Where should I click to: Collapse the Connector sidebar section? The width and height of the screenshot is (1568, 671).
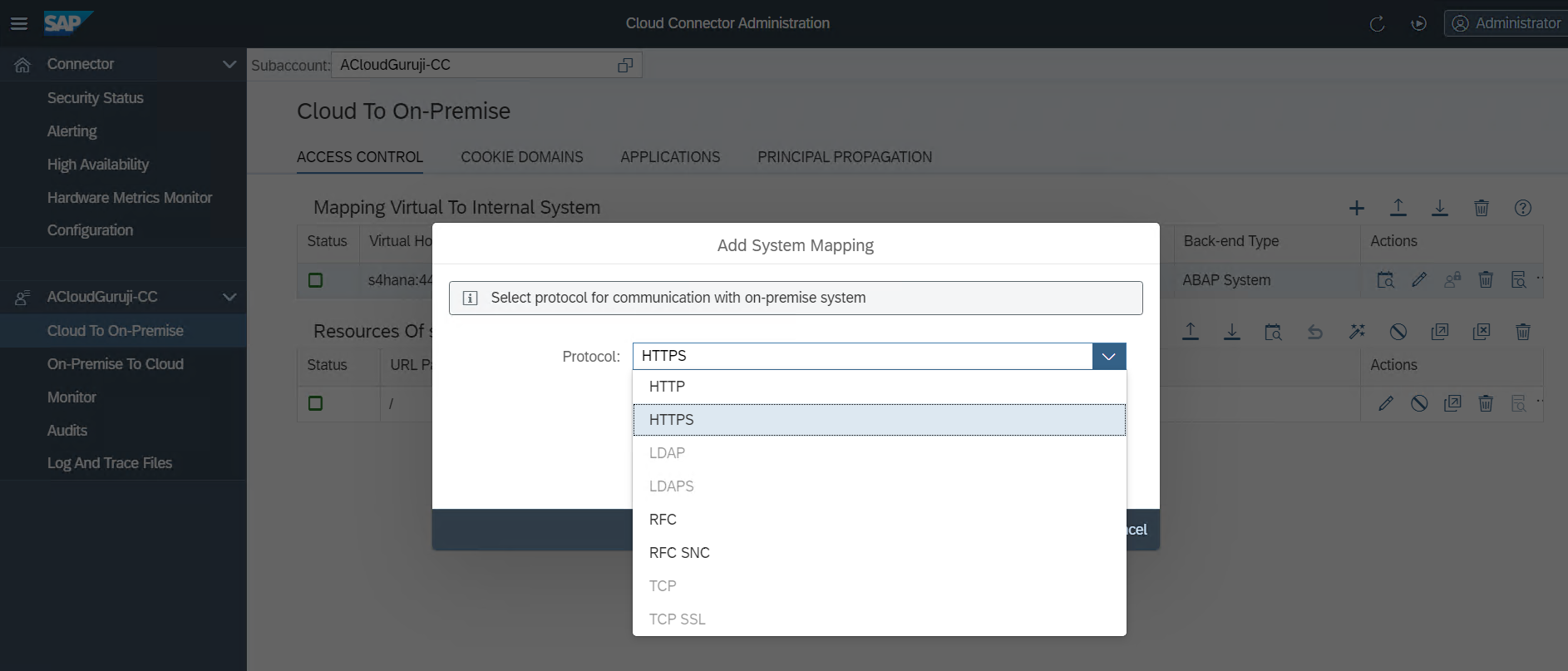point(229,64)
